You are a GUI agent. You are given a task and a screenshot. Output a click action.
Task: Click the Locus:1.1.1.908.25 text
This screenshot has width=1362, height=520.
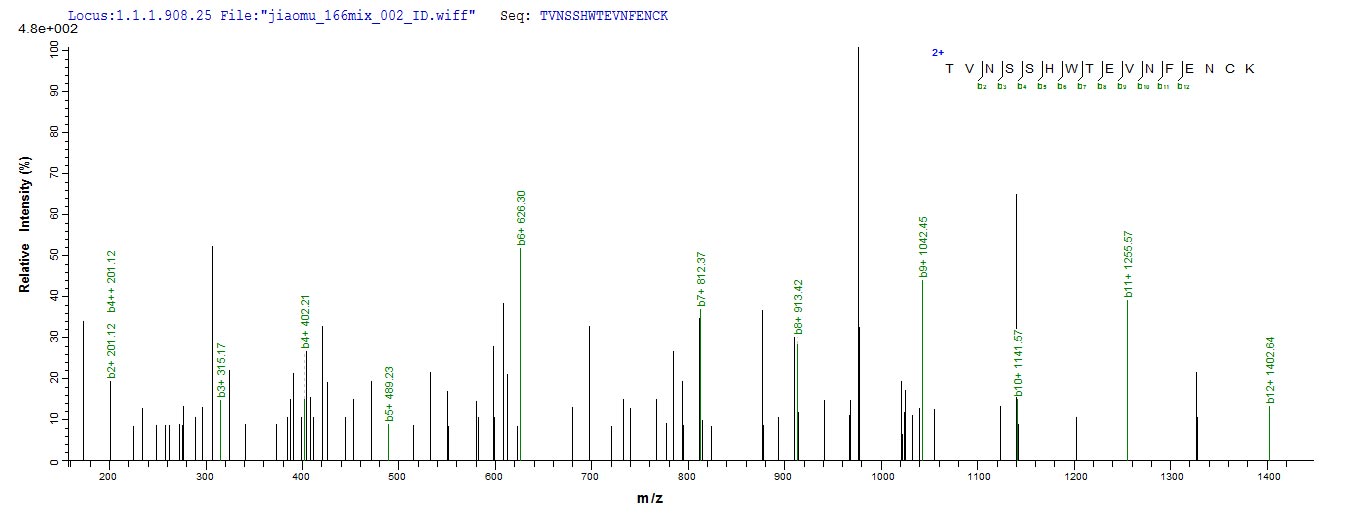[x=139, y=17]
